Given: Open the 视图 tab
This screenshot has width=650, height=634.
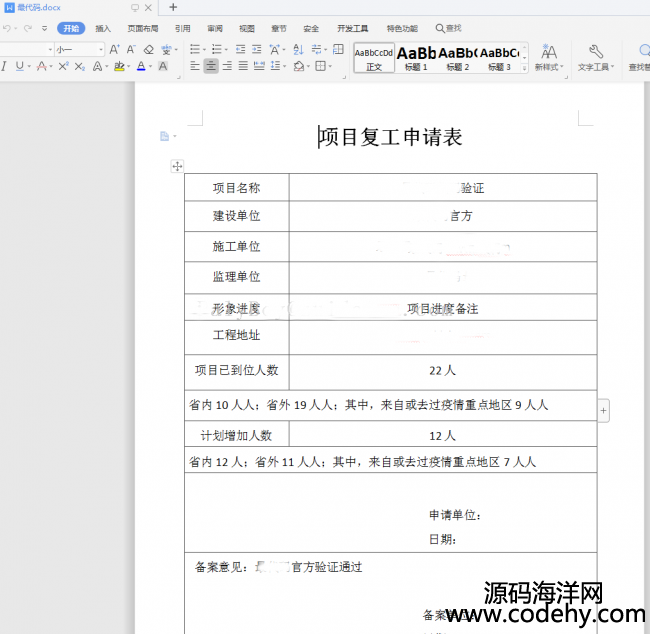Looking at the screenshot, I should (247, 28).
